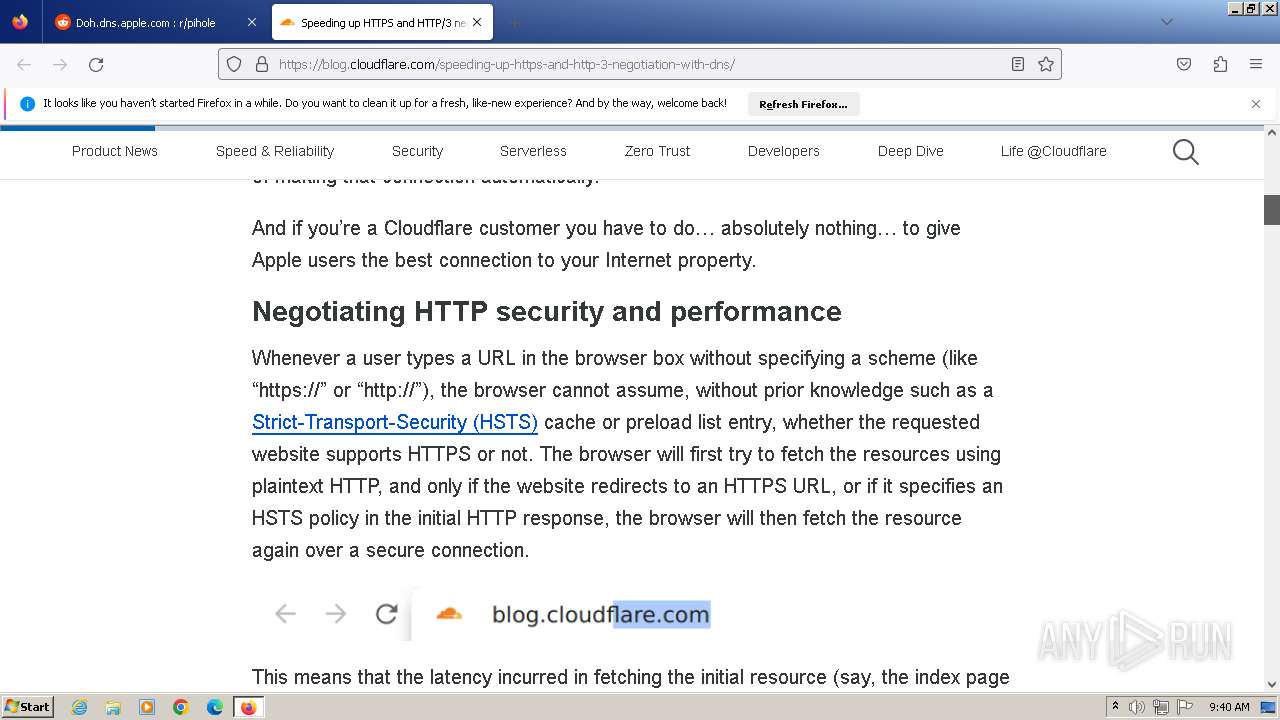Go forward one page
Image resolution: width=1280 pixels, height=720 pixels.
tap(60, 64)
